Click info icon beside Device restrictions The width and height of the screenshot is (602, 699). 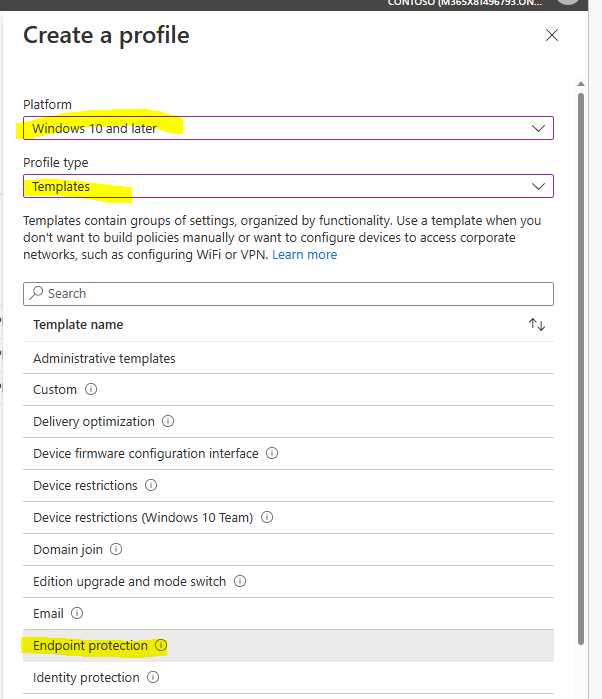[x=151, y=485]
